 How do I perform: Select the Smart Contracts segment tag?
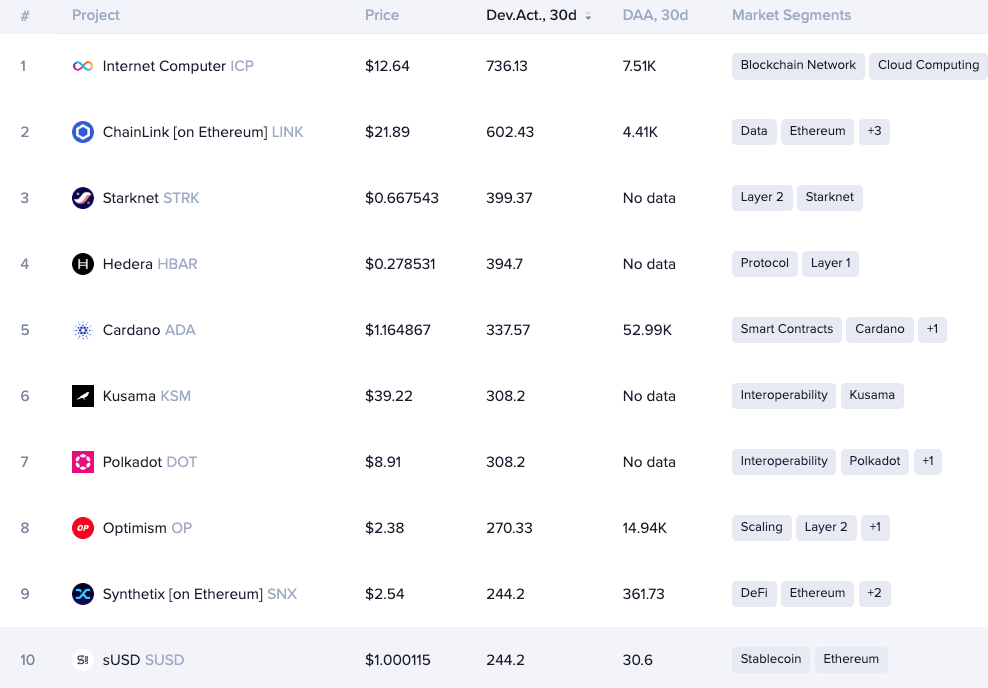pos(786,330)
